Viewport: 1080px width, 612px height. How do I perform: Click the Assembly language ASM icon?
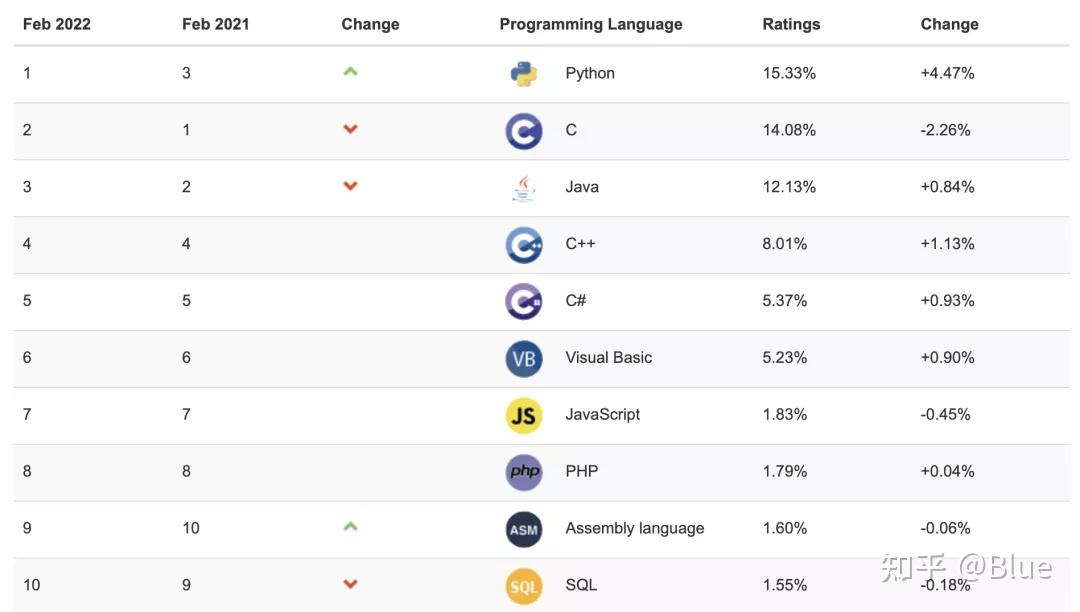(x=523, y=529)
